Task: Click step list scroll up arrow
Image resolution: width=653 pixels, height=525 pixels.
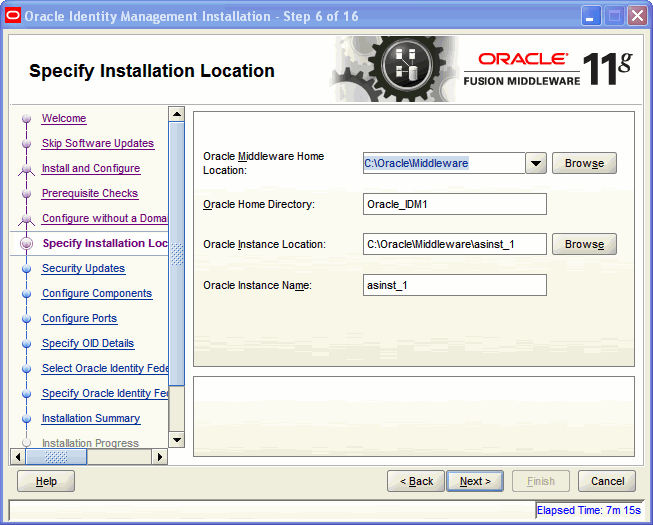Action: click(x=177, y=114)
